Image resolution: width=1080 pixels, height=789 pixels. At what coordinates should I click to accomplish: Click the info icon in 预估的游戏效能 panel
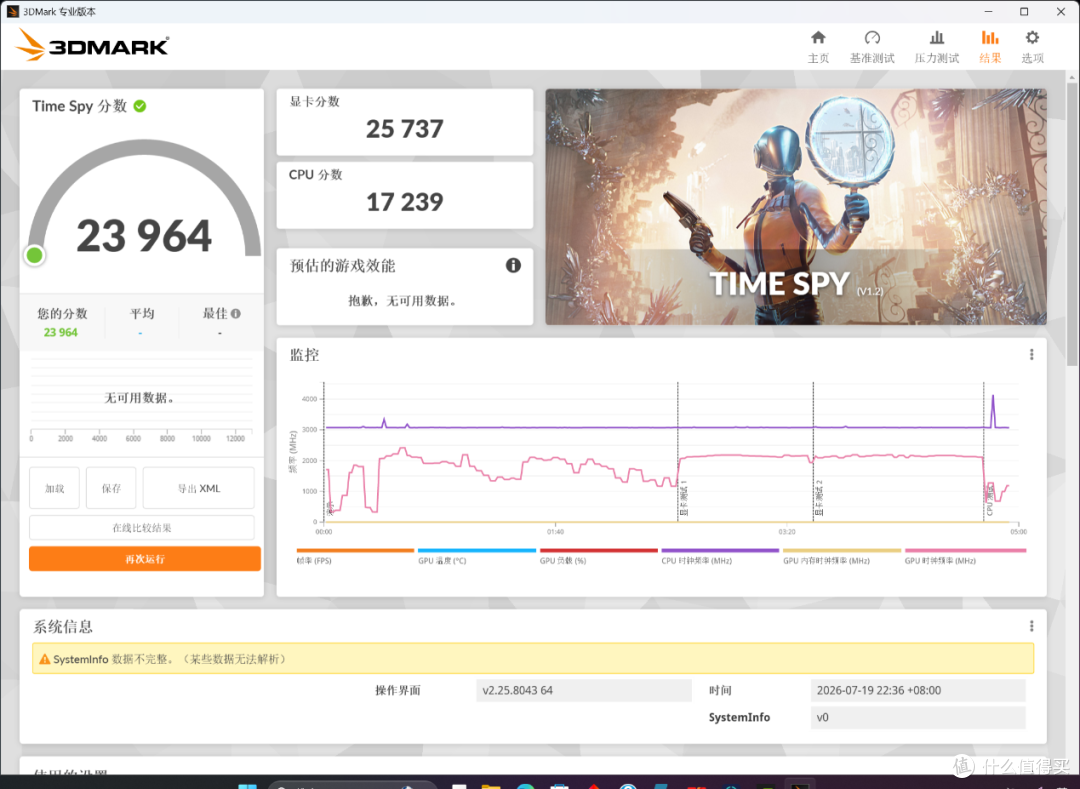[x=513, y=265]
